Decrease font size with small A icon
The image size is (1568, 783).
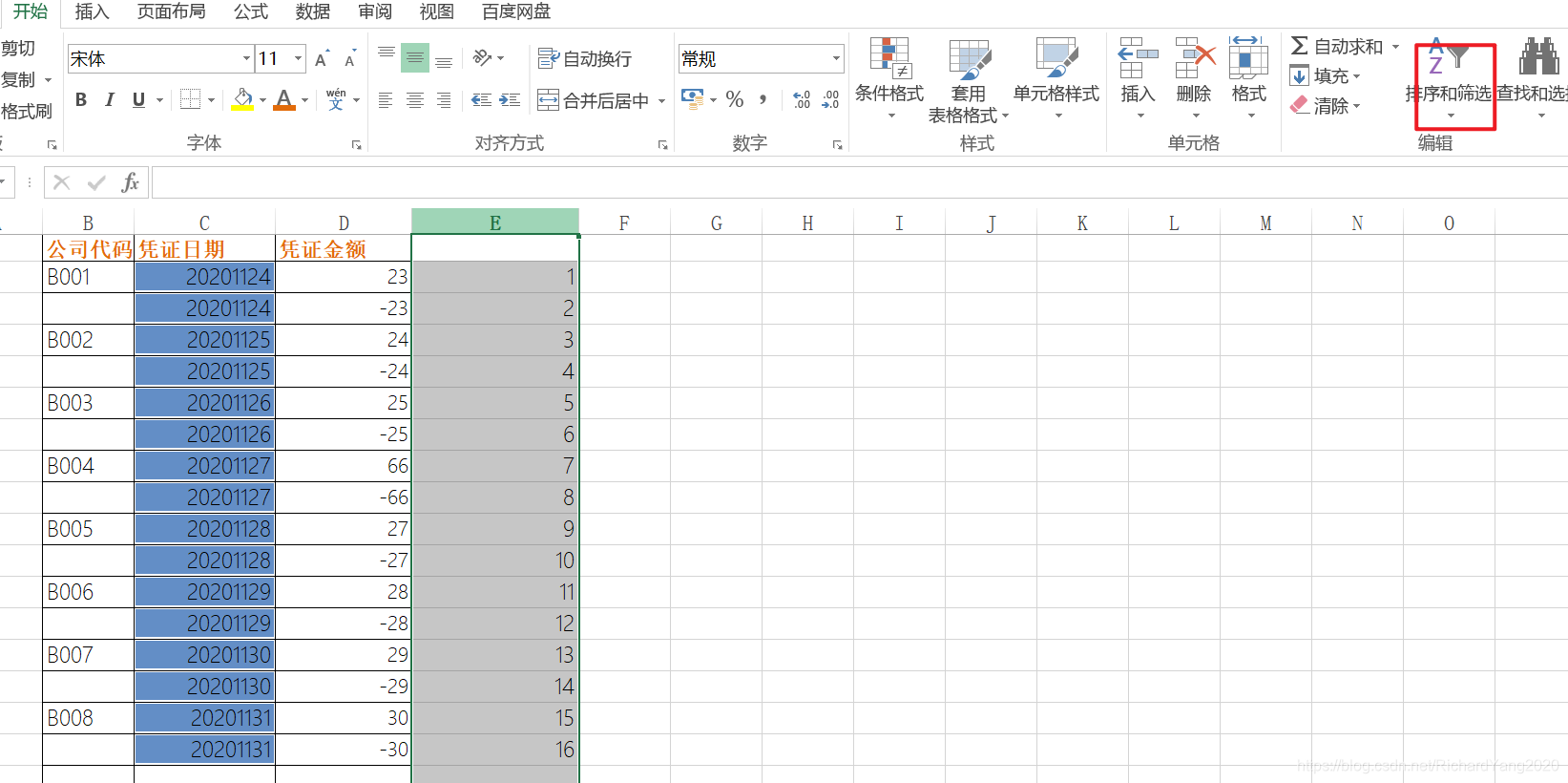pyautogui.click(x=350, y=59)
